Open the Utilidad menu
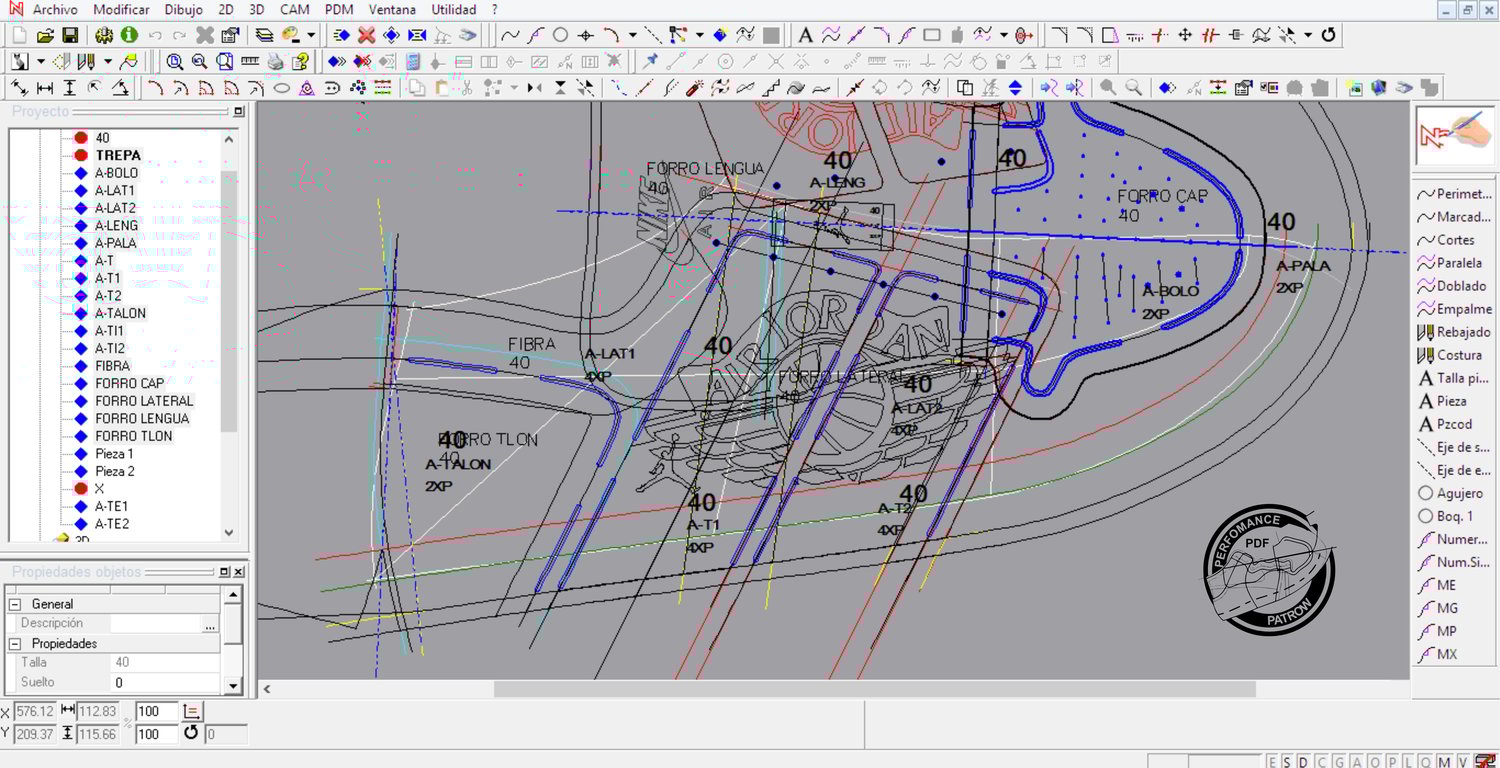Screen dimensions: 1500x768 tap(453, 10)
